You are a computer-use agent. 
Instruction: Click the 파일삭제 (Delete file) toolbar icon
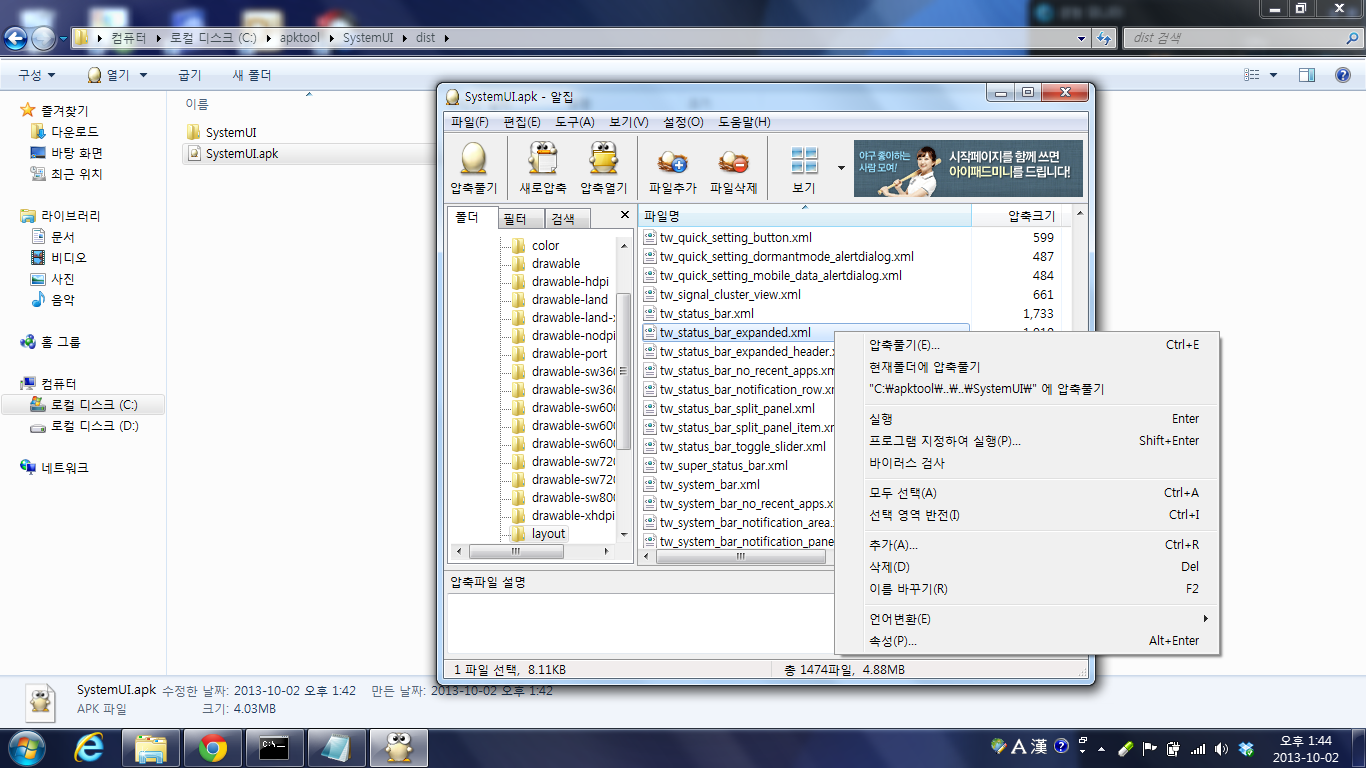click(733, 168)
